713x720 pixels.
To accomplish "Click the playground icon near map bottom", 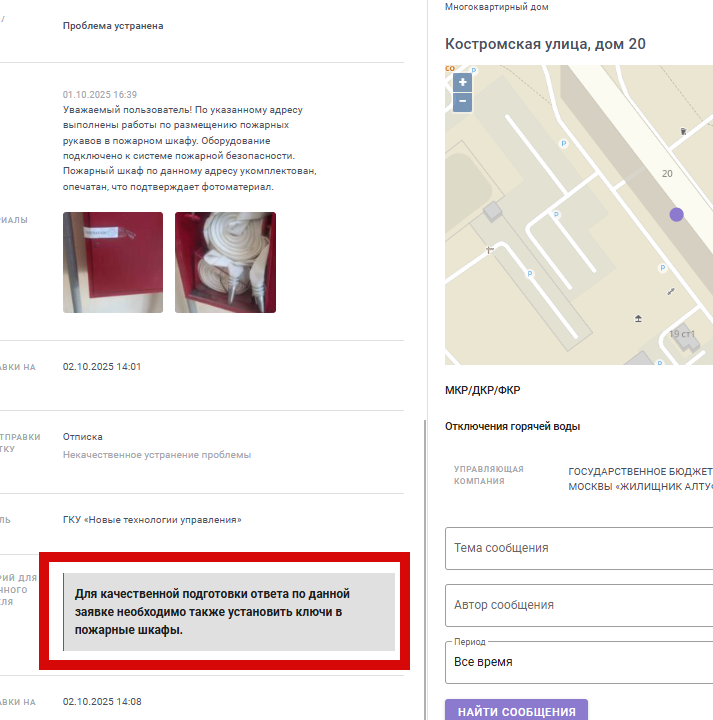I will click(x=638, y=318).
